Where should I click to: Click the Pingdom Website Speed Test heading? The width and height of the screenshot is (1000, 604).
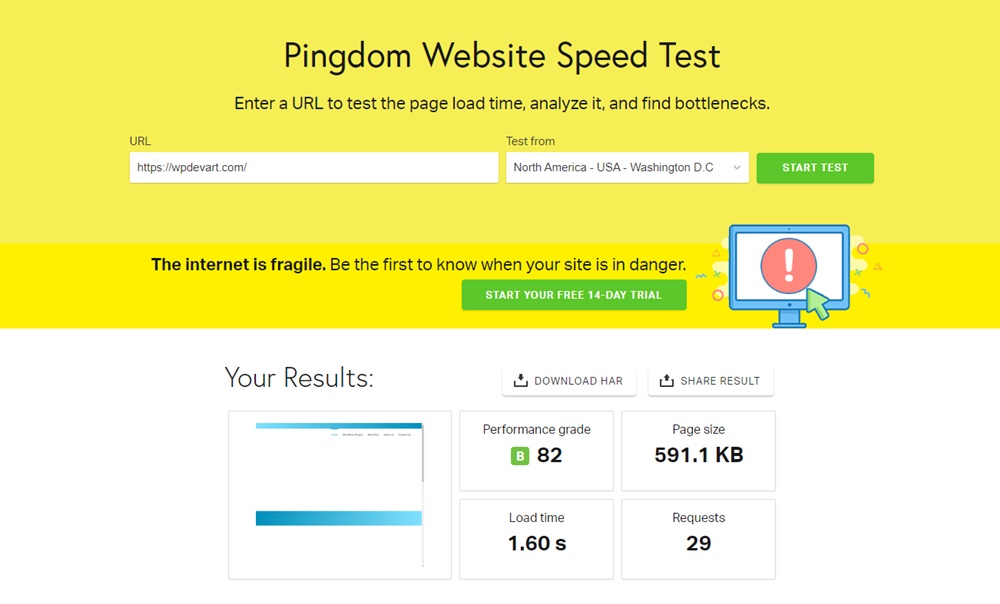[502, 56]
